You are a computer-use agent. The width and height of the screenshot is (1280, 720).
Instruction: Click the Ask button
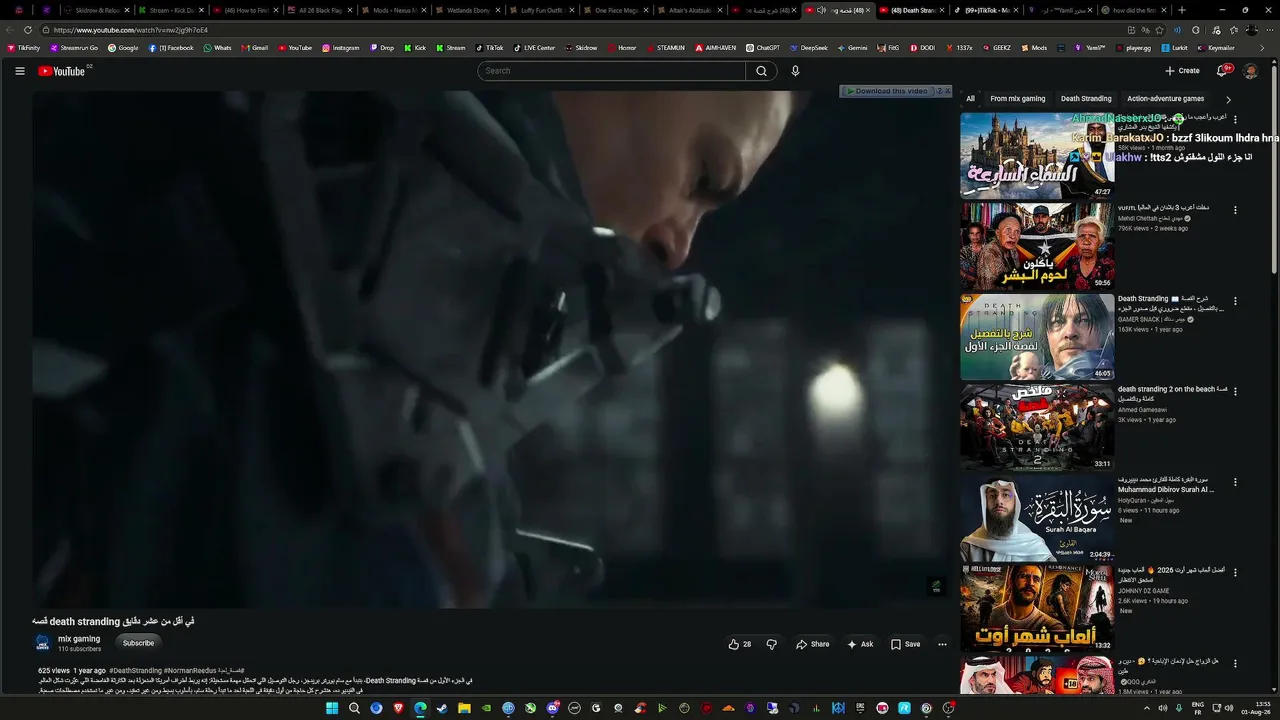860,644
